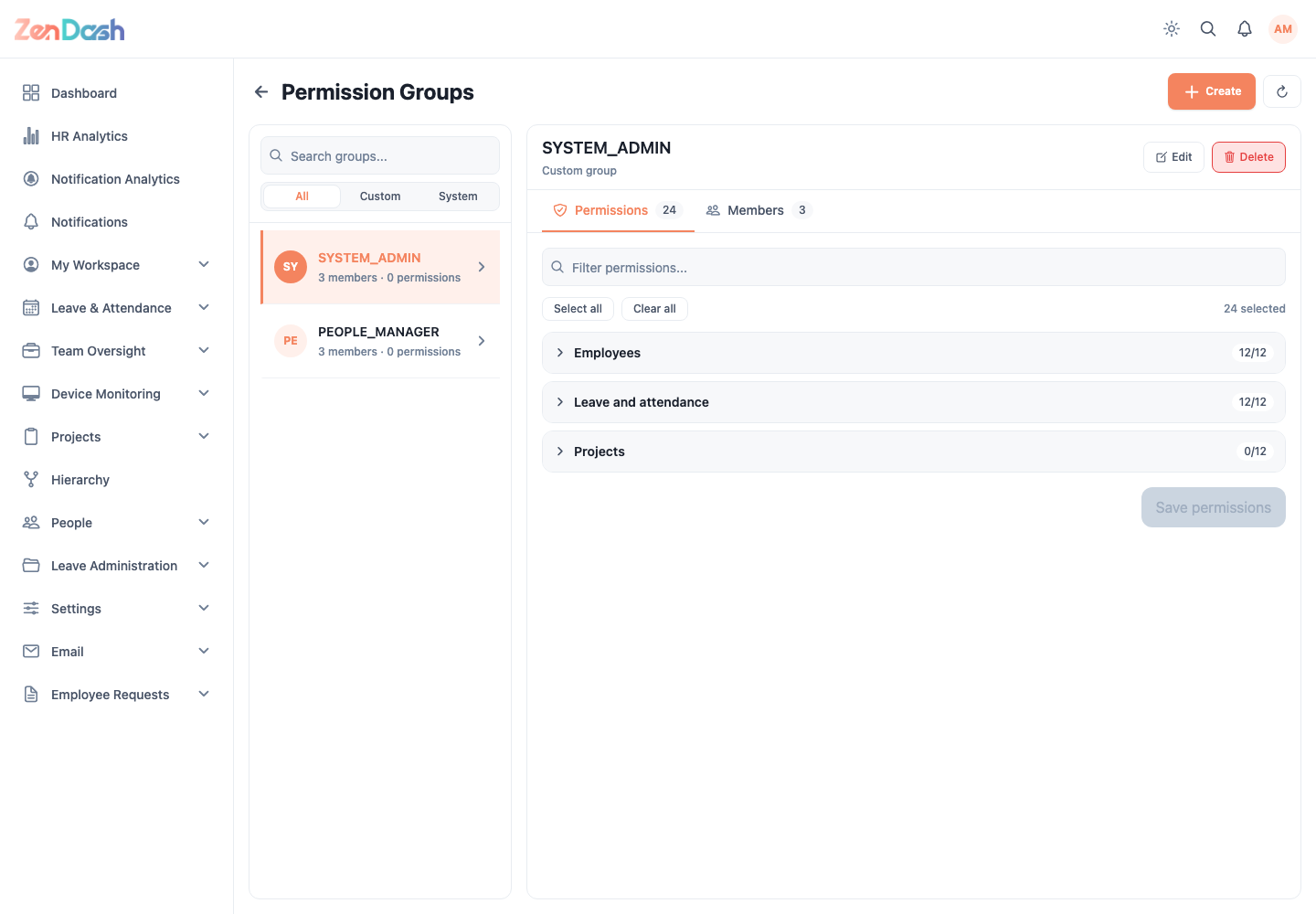This screenshot has width=1316, height=914.
Task: Filter groups by System
Action: (458, 197)
